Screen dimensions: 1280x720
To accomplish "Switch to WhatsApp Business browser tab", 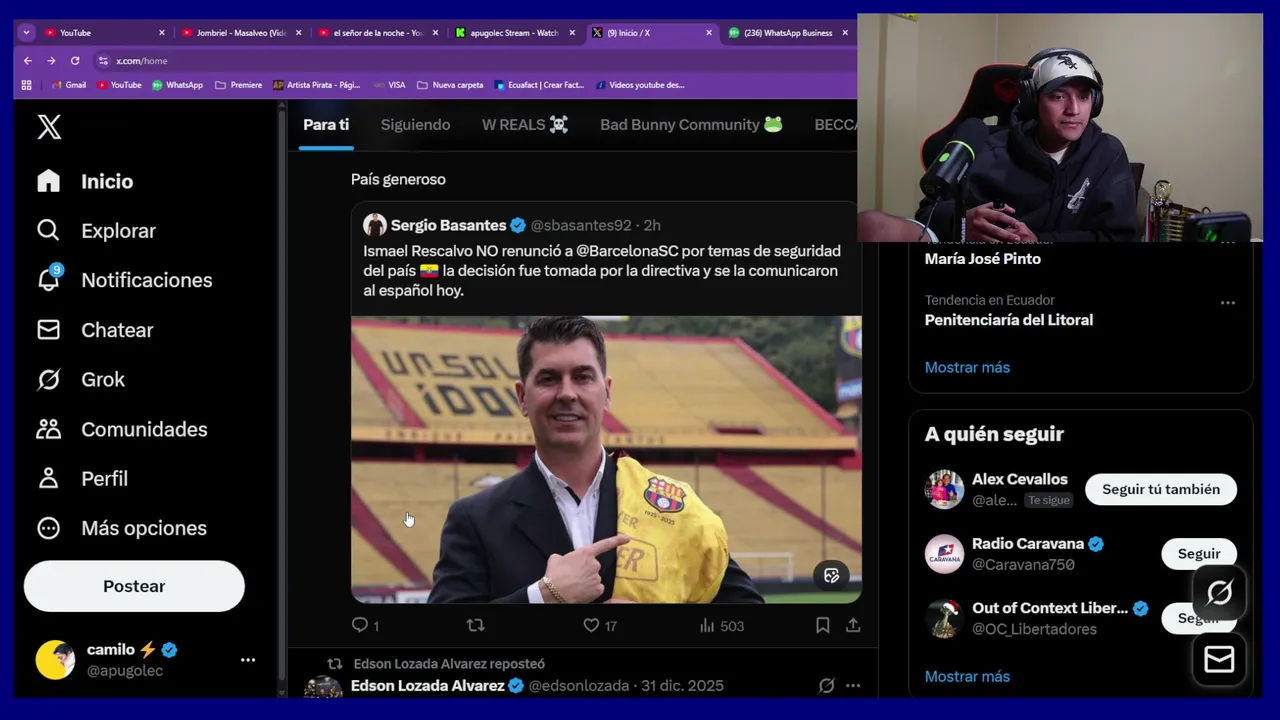I will (787, 33).
